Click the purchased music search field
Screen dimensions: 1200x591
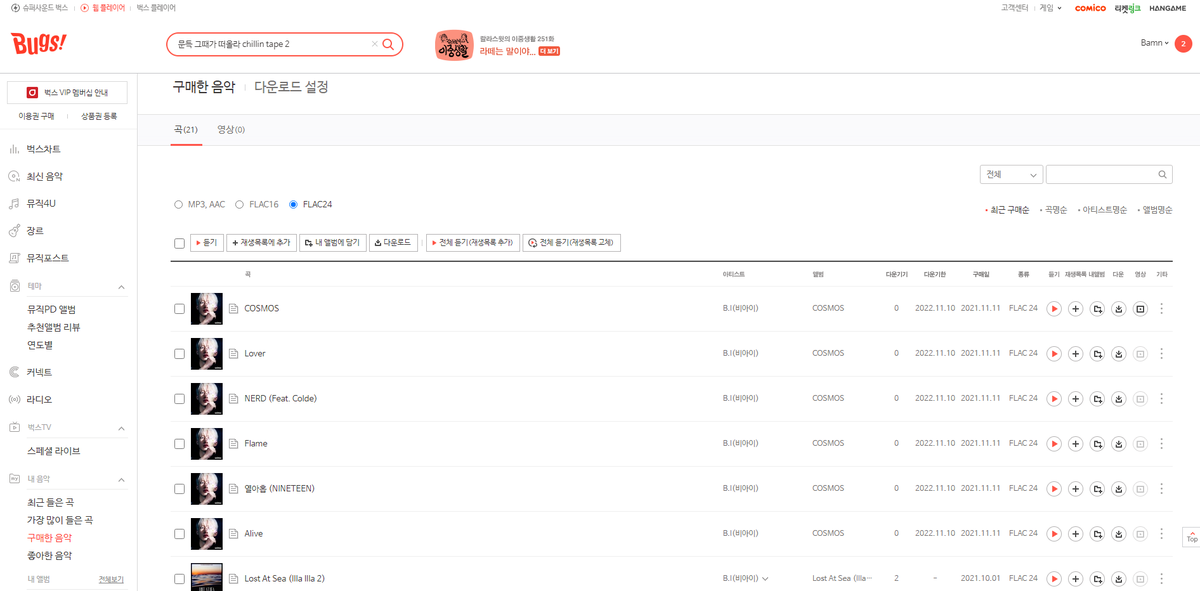click(x=1101, y=174)
